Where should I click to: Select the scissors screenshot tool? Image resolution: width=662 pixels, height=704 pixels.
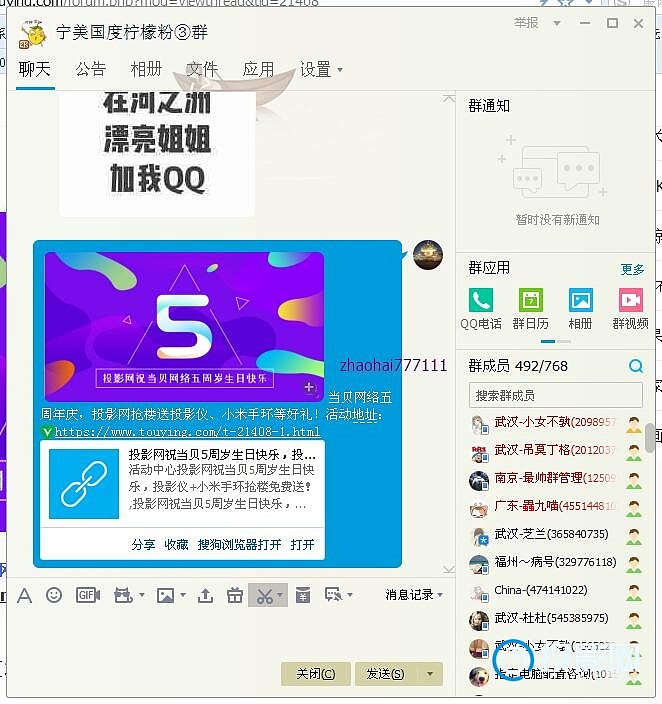(265, 596)
